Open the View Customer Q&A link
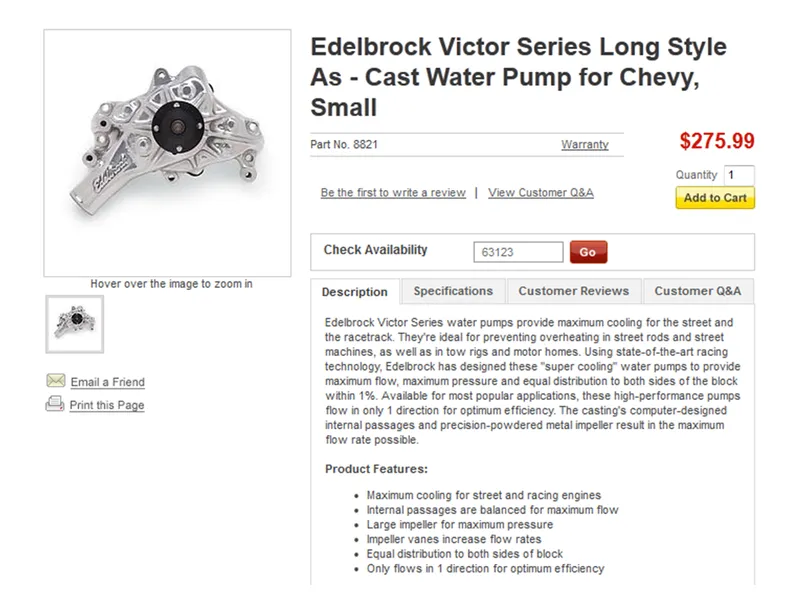 tap(540, 193)
